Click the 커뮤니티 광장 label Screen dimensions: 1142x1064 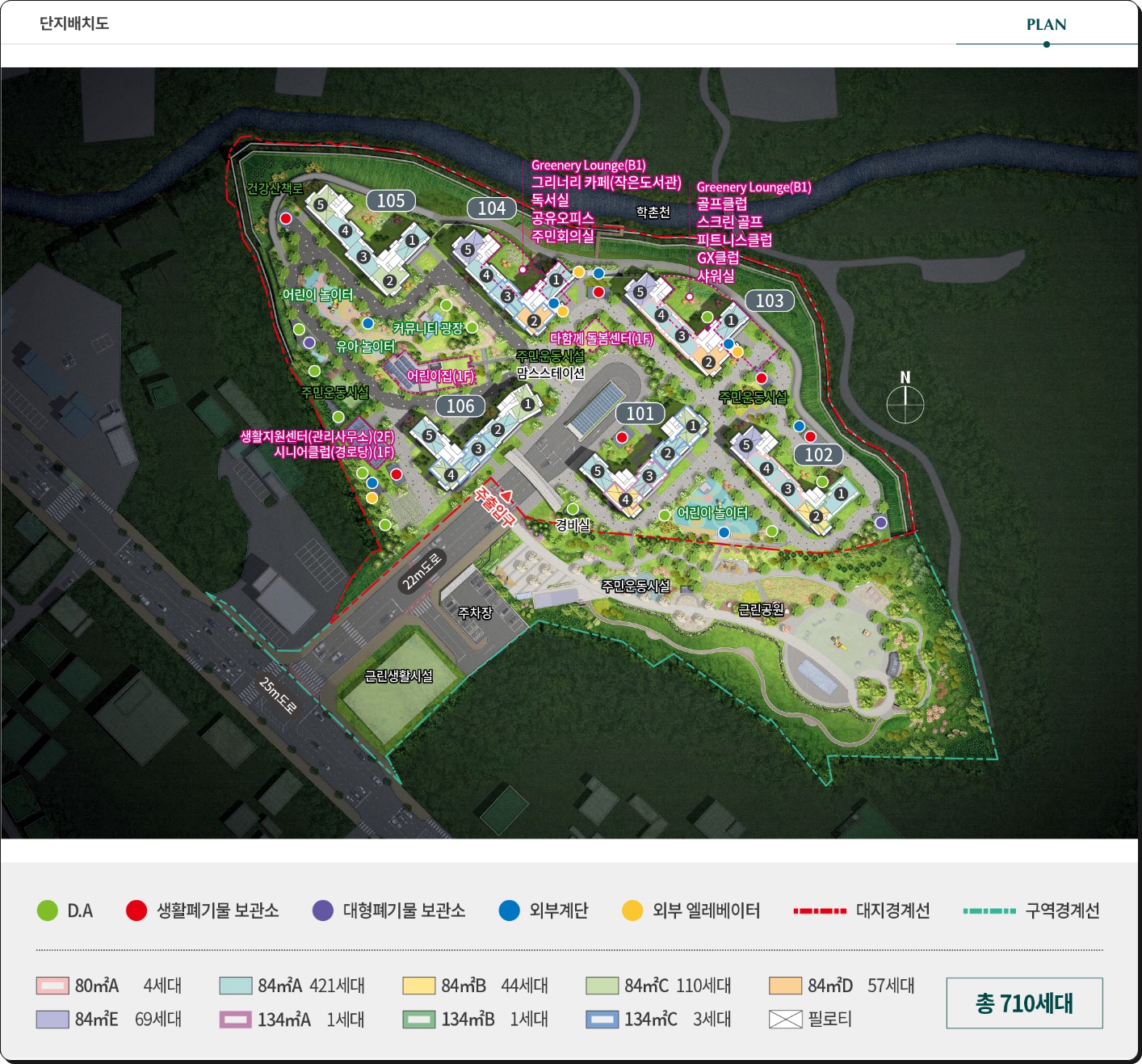pyautogui.click(x=428, y=328)
